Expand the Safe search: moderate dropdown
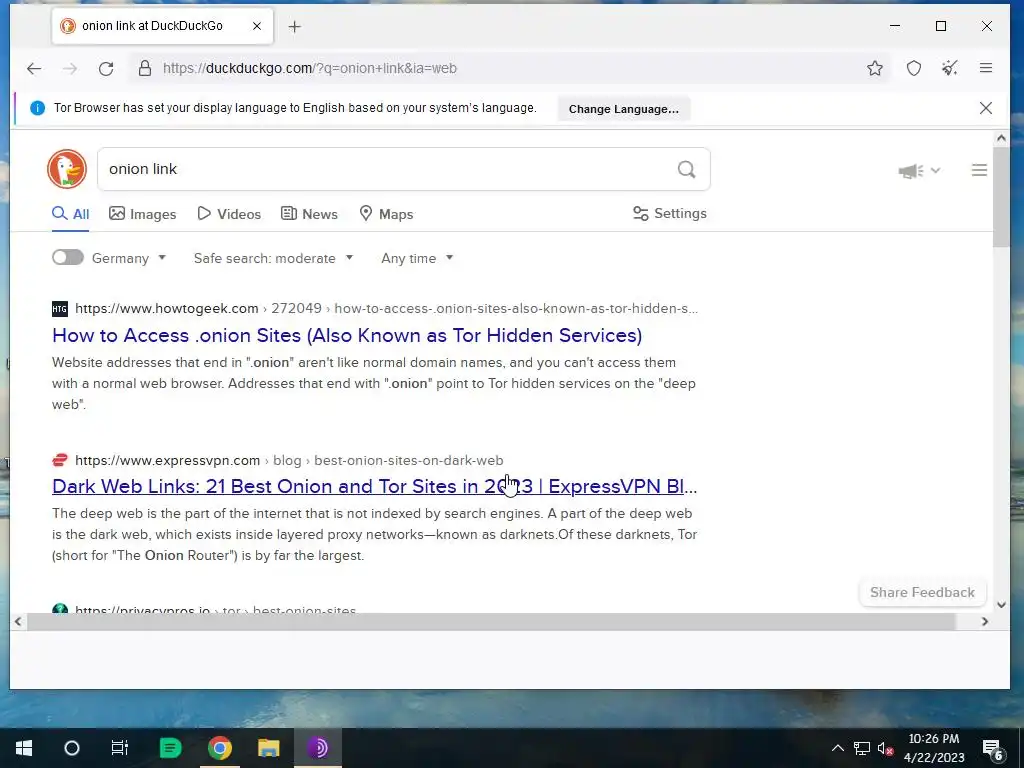Image resolution: width=1024 pixels, height=768 pixels. [x=274, y=258]
